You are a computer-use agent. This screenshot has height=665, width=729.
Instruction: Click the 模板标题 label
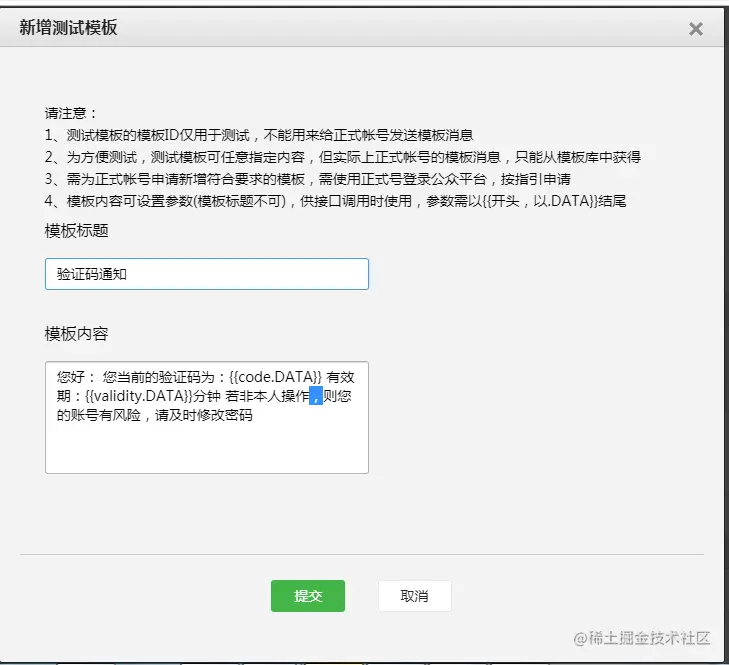coord(77,231)
